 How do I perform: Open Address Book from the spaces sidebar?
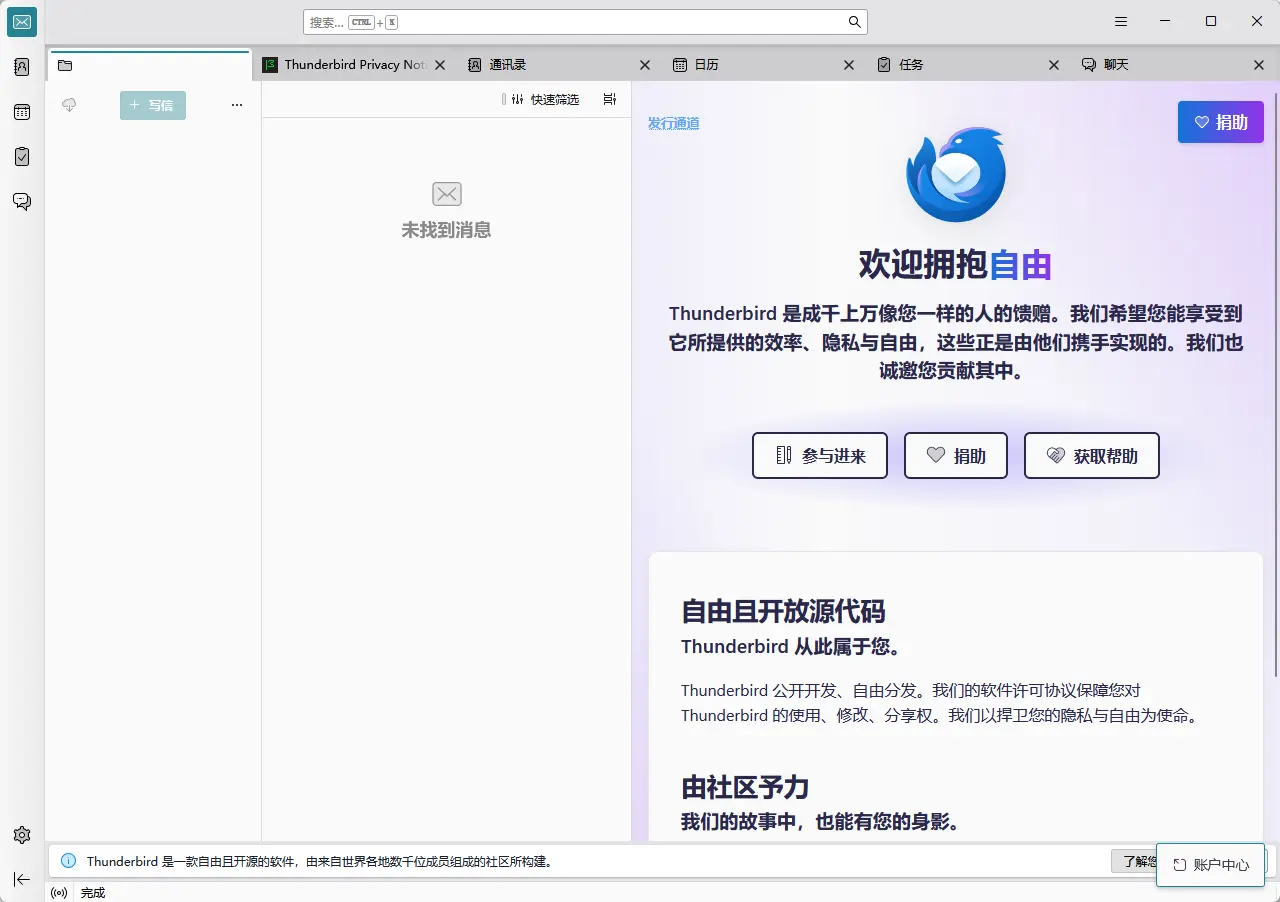pyautogui.click(x=22, y=67)
